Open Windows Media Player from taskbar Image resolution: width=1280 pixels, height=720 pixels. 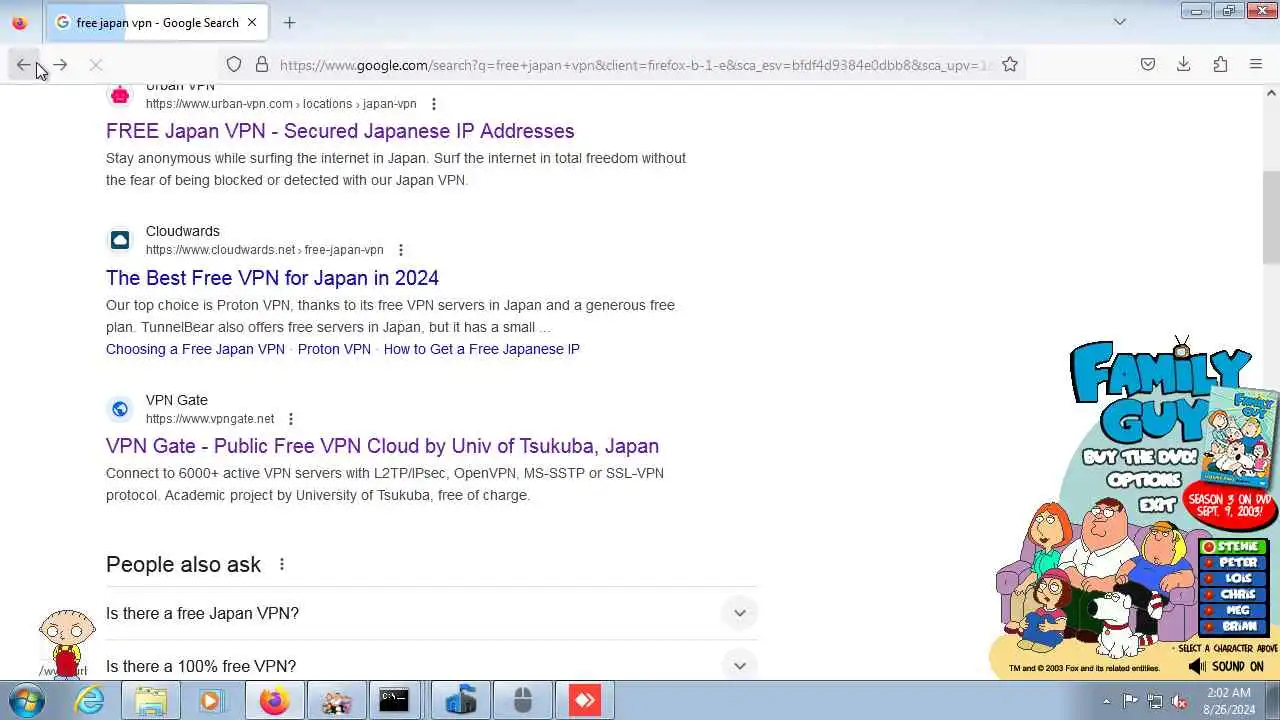[211, 701]
